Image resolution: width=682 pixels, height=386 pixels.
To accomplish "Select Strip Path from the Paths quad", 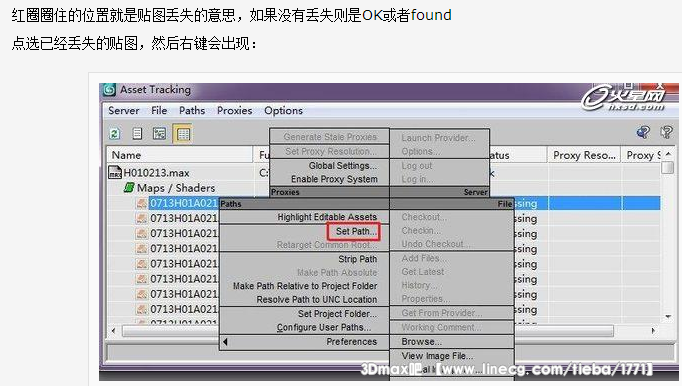I will [x=358, y=259].
